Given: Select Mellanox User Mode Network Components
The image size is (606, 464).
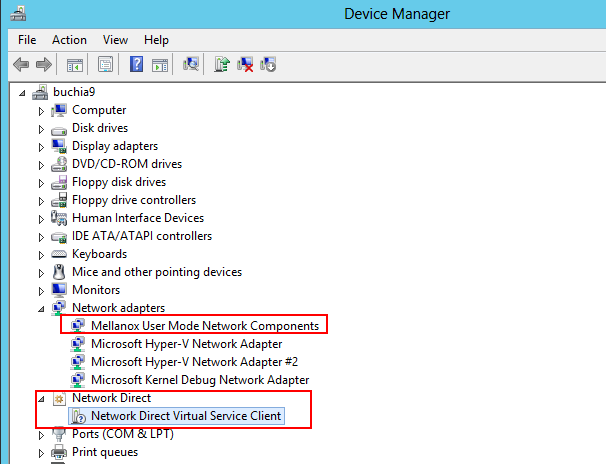Looking at the screenshot, I should pos(204,325).
